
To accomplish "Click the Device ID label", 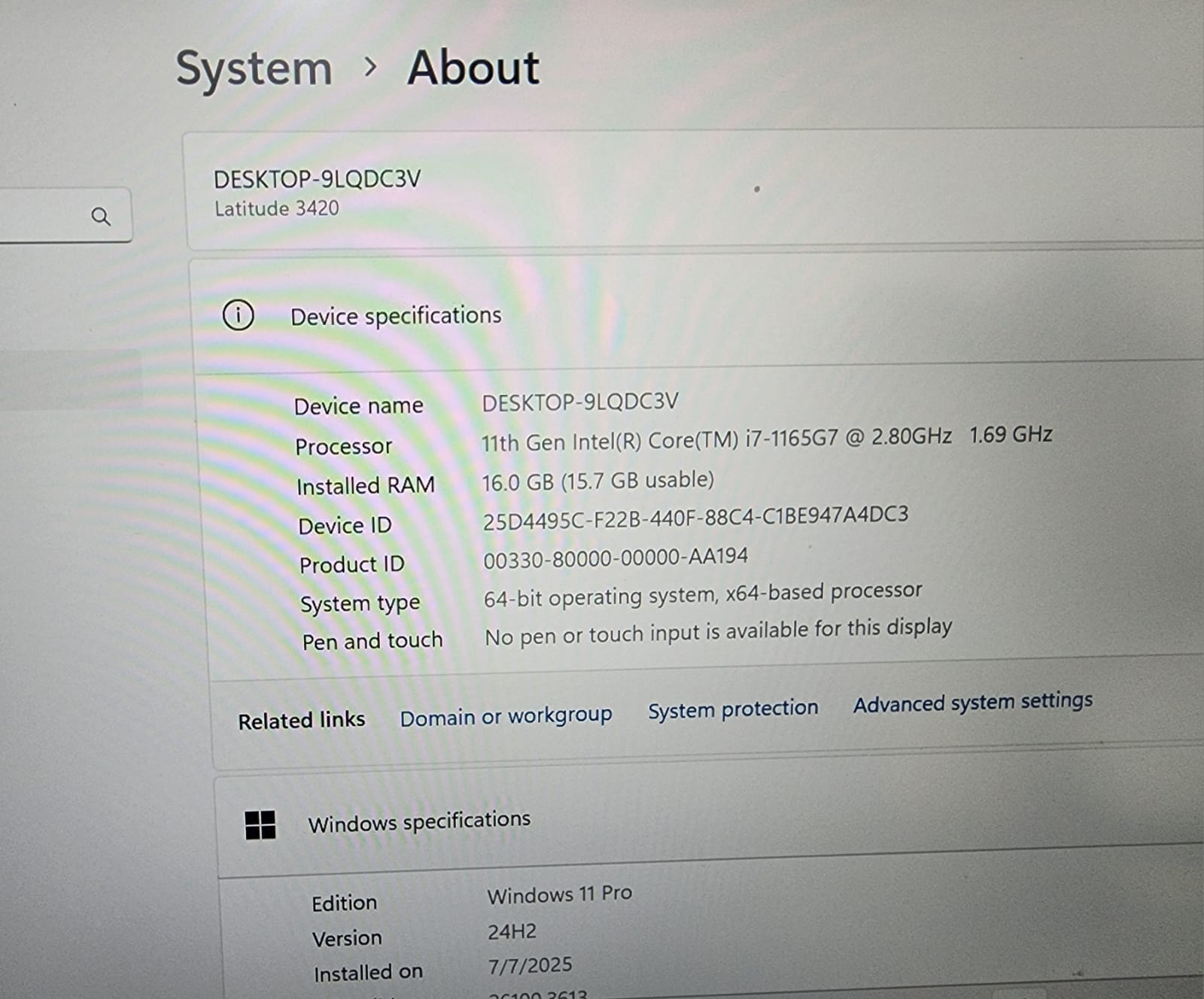I will tap(345, 525).
